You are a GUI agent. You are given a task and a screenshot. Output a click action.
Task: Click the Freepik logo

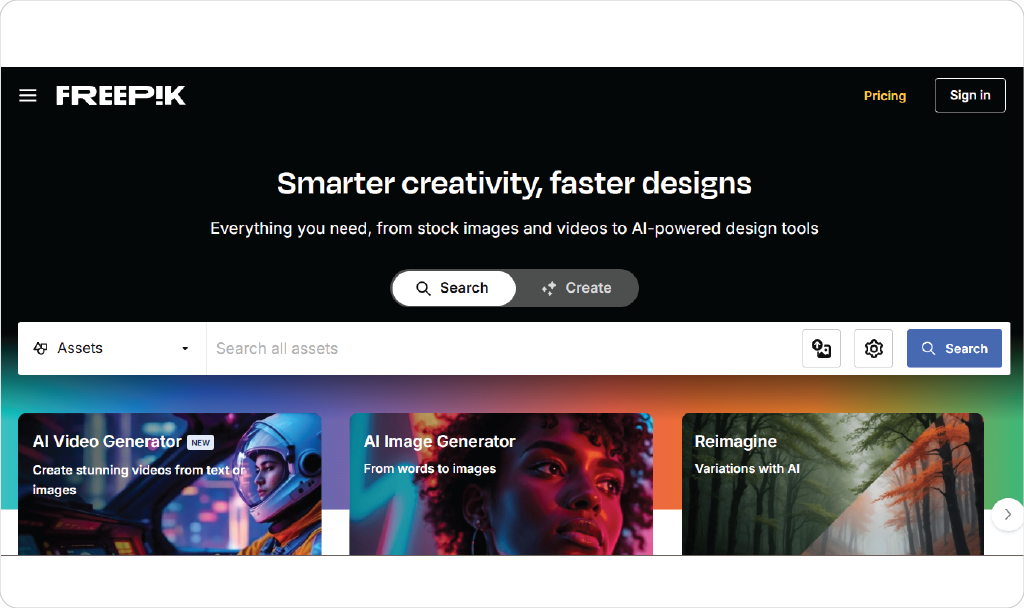(x=121, y=95)
